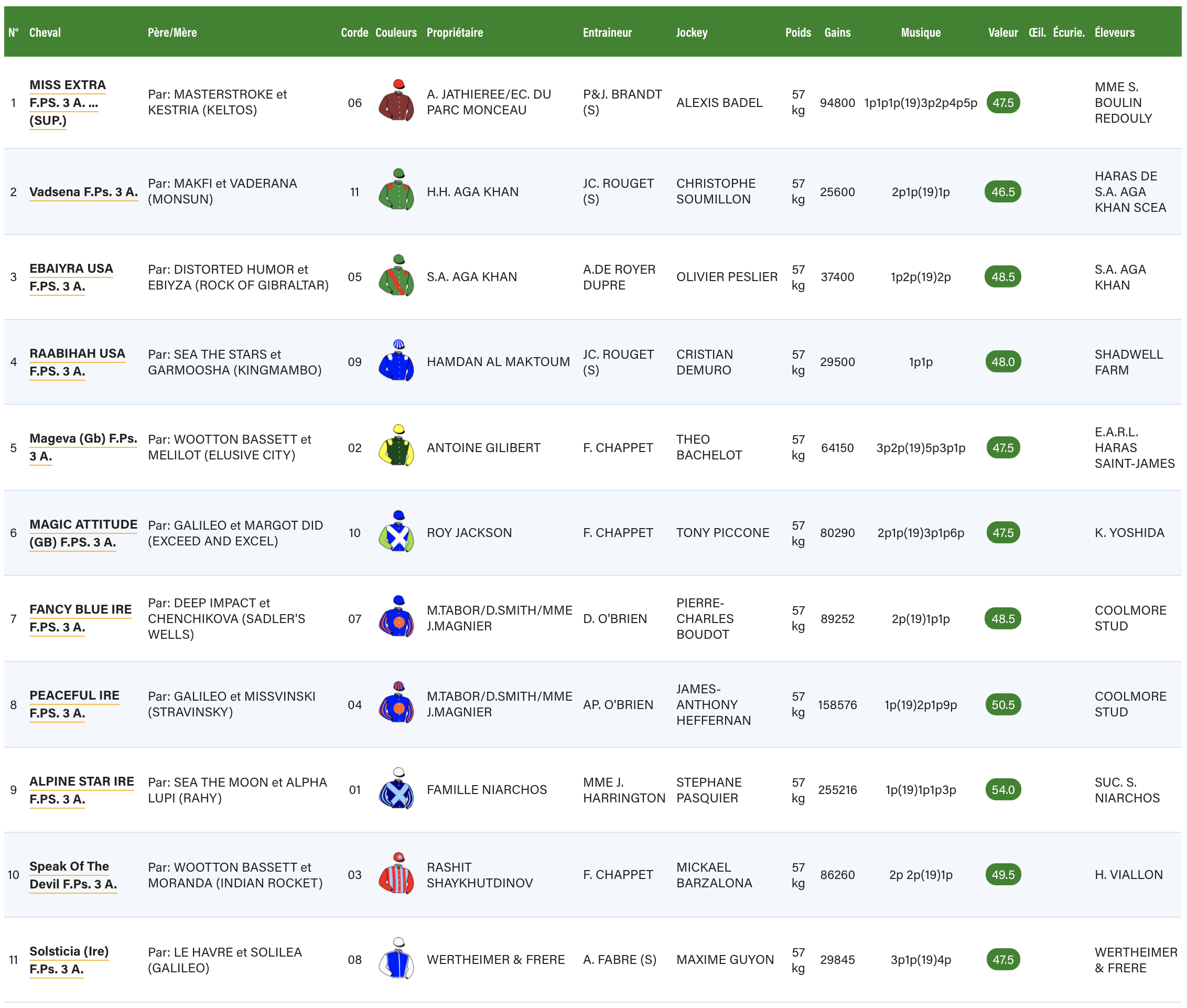The width and height of the screenshot is (1187, 1008).
Task: Open the ALPINE STAR IRE horse link
Action: pyautogui.click(x=81, y=781)
